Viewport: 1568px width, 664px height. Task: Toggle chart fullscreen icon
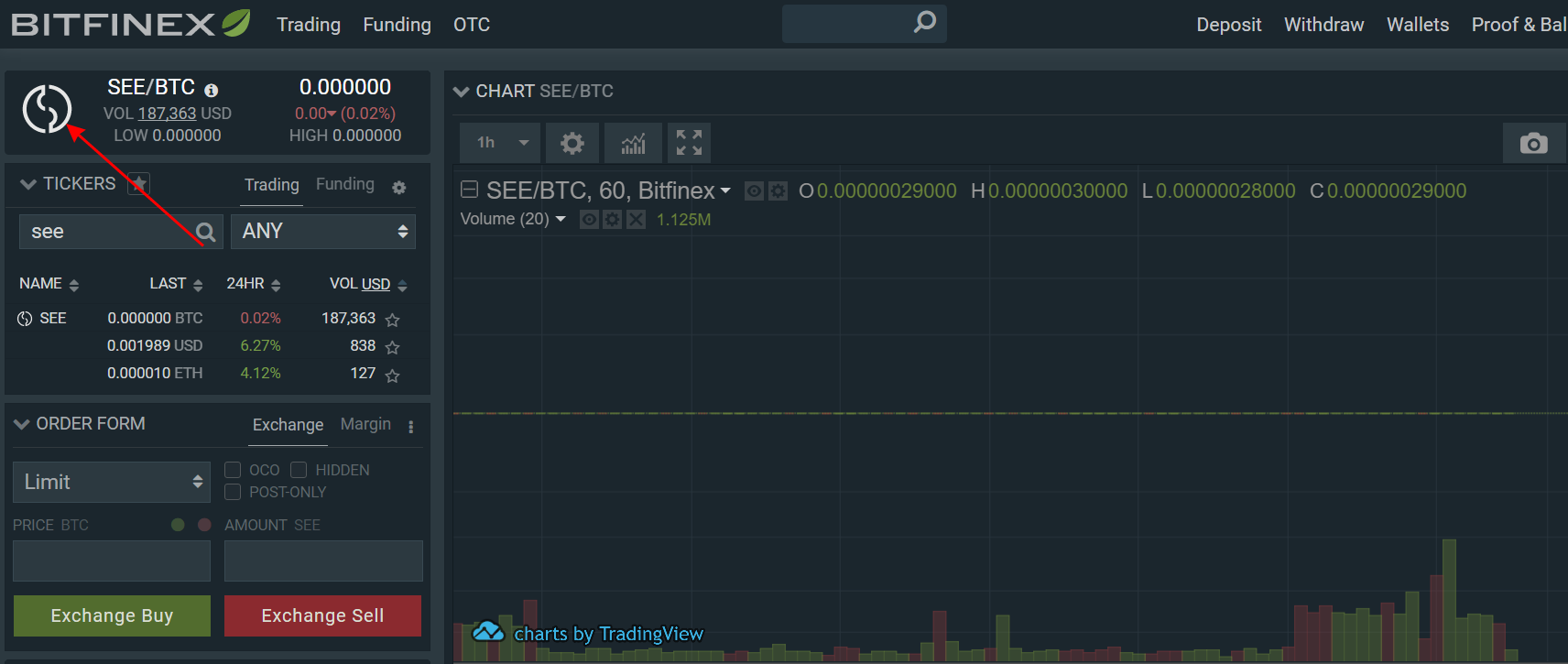[689, 143]
